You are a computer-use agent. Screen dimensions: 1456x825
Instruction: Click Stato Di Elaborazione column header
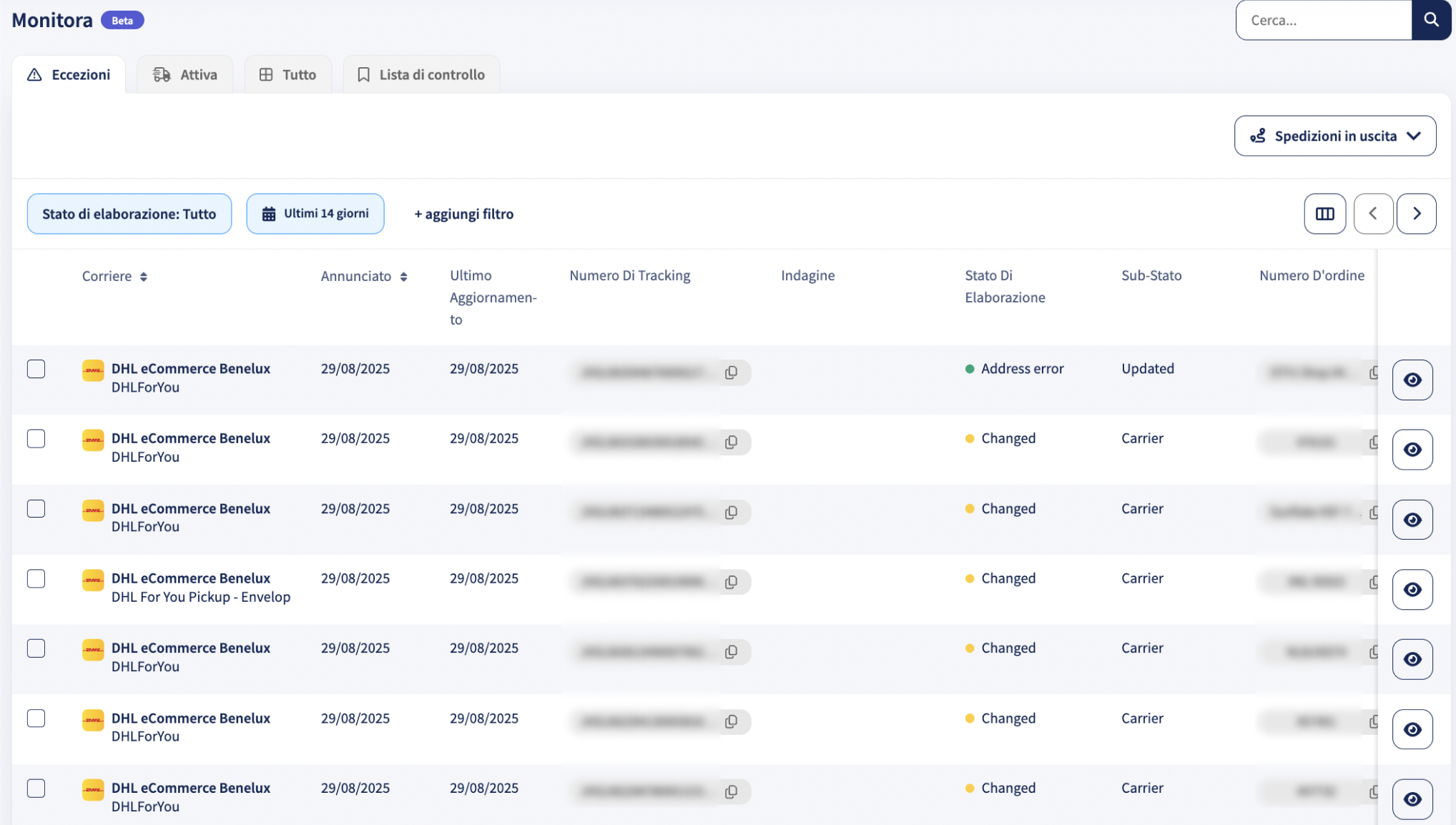1005,286
